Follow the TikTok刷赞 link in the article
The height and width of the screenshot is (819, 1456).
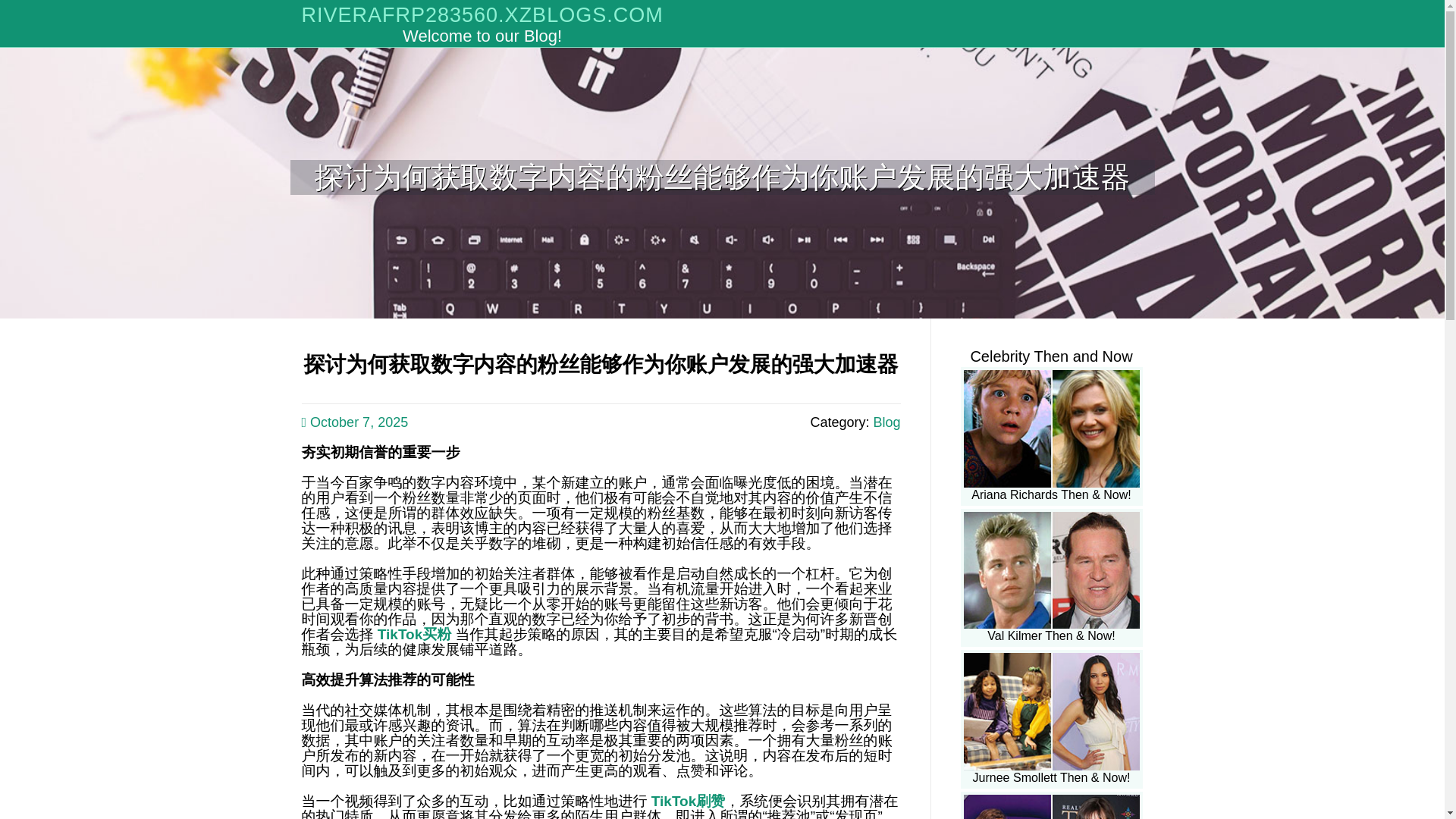[687, 802]
